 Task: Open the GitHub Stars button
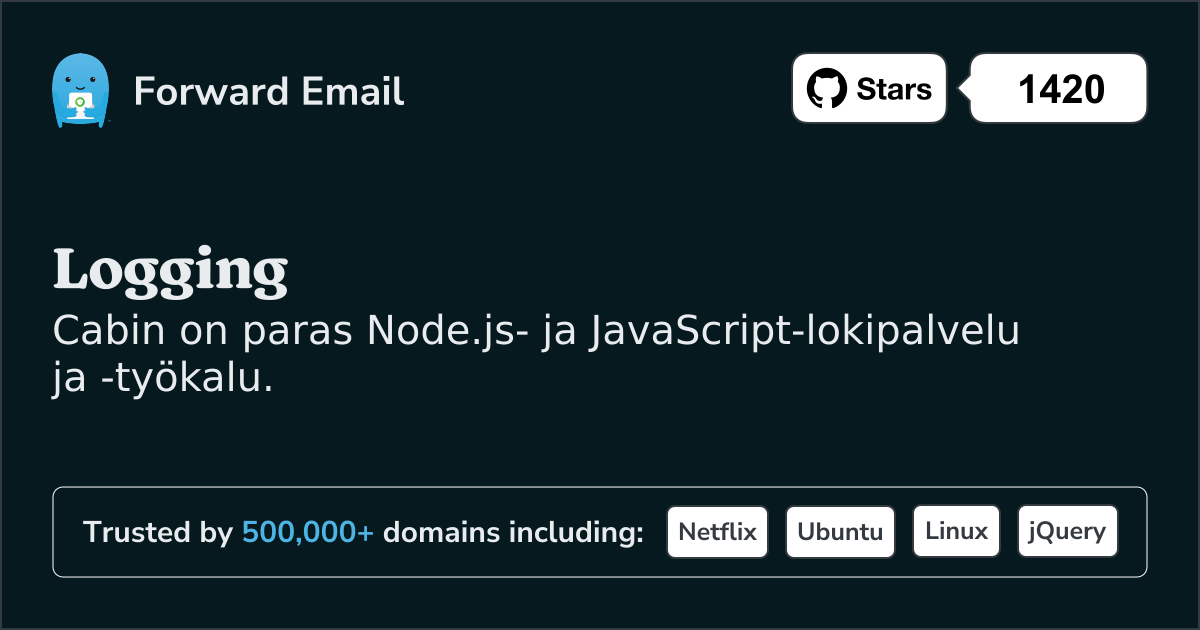[868, 88]
